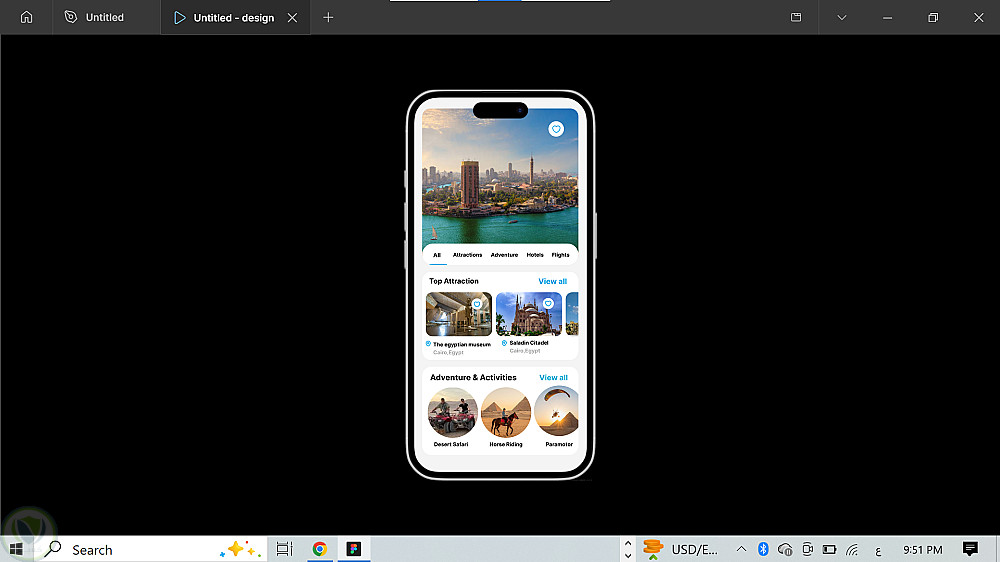Click the window panel icon in title bar
Screen dimensions: 1000x562
(x=796, y=17)
